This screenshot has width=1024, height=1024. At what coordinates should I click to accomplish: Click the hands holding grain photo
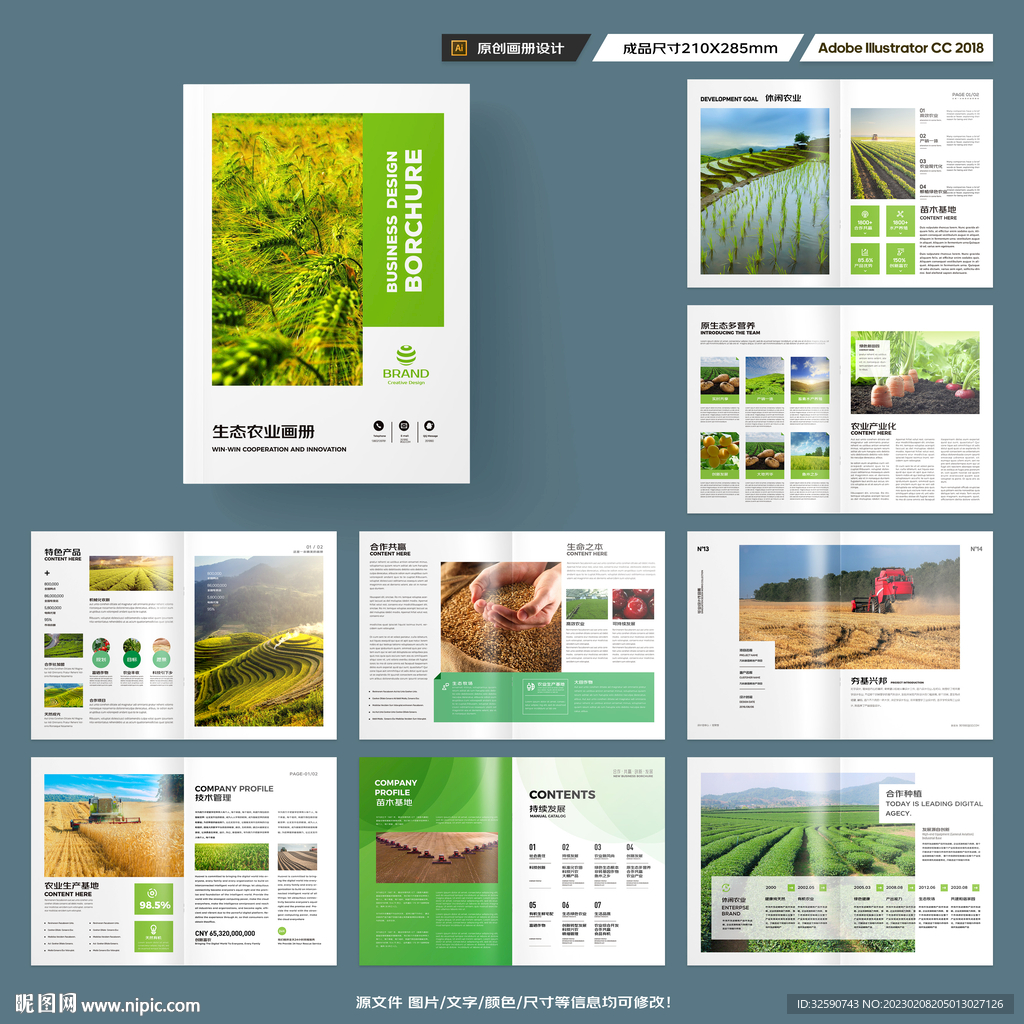point(501,617)
